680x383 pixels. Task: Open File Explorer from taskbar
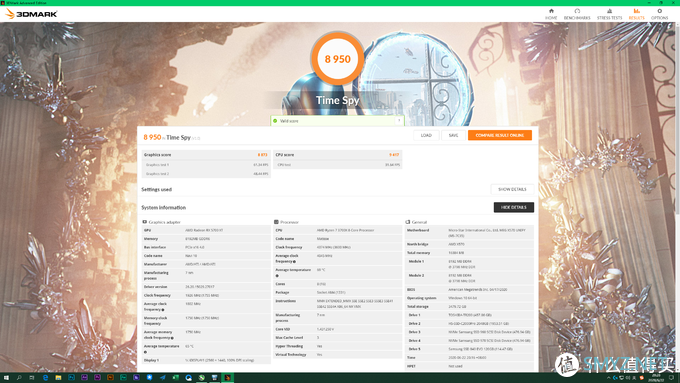58,378
